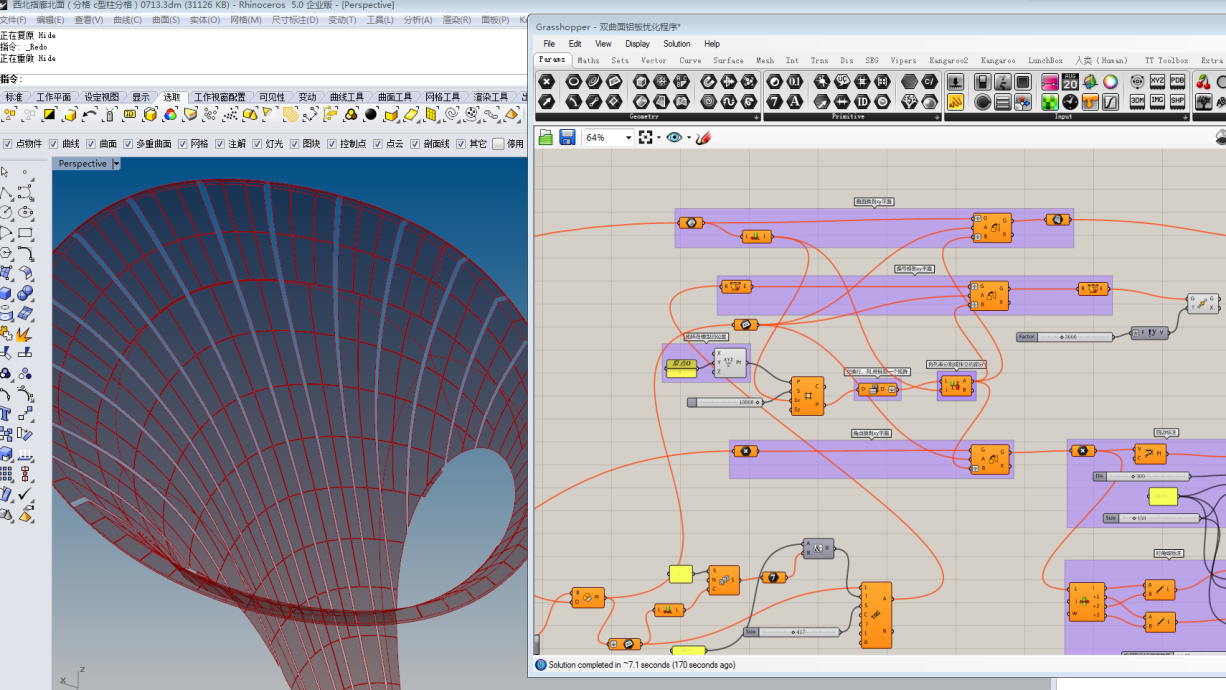Click the text object tool in Rhino sidebar

7,413
